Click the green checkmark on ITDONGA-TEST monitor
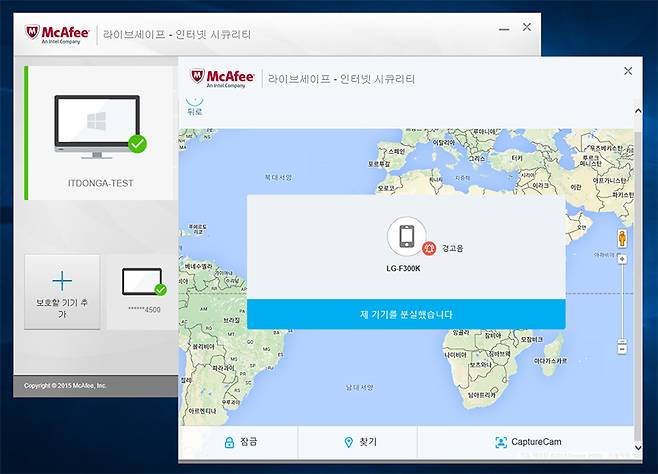 (x=137, y=144)
